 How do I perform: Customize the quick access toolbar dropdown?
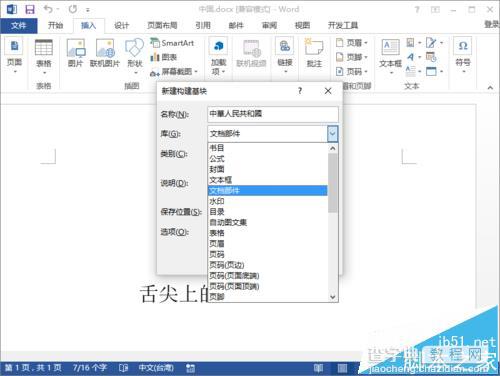pyautogui.click(x=88, y=10)
